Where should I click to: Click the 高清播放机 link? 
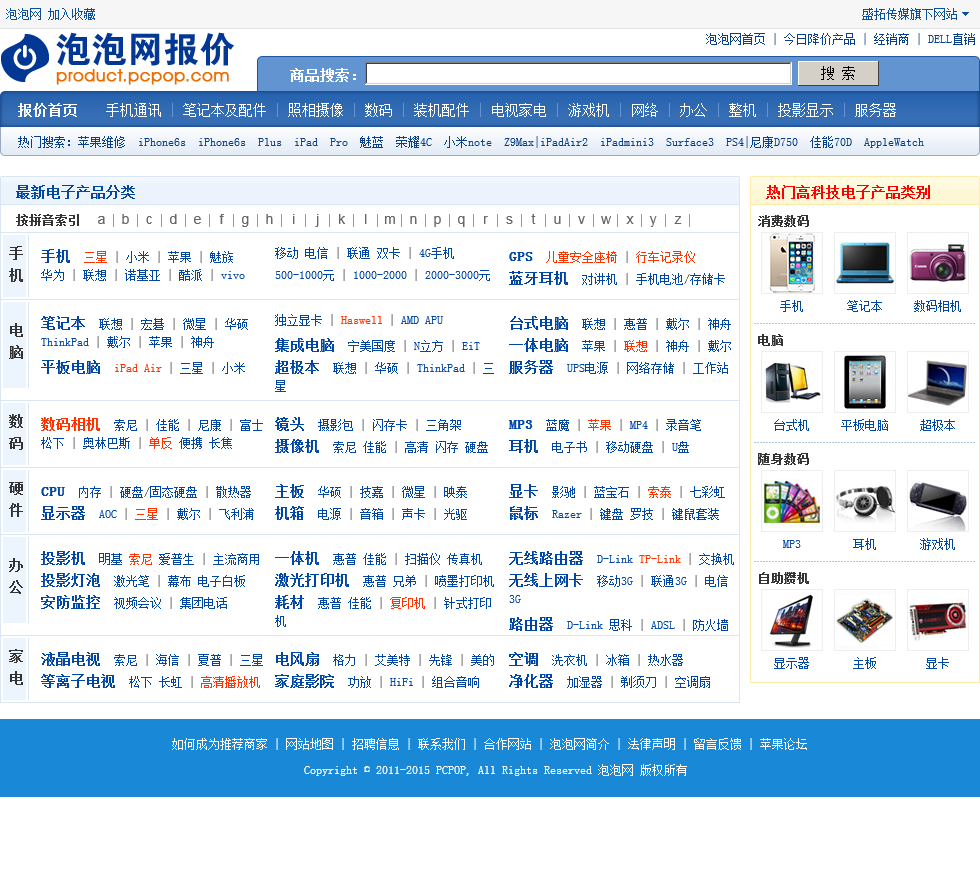[x=230, y=682]
